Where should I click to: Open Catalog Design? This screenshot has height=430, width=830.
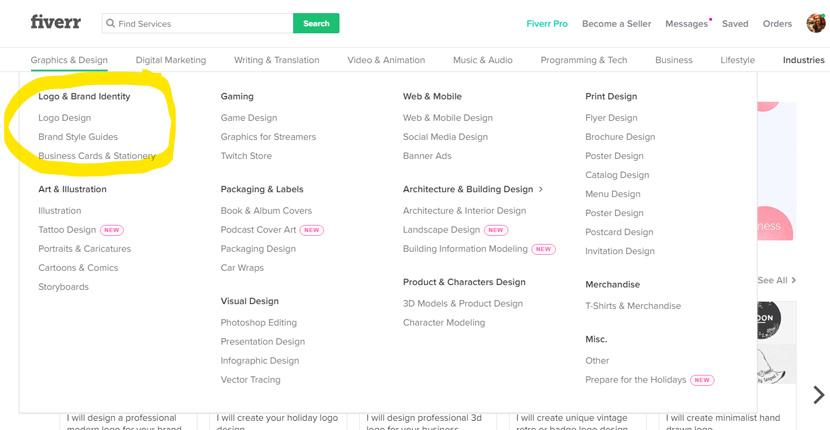click(617, 175)
